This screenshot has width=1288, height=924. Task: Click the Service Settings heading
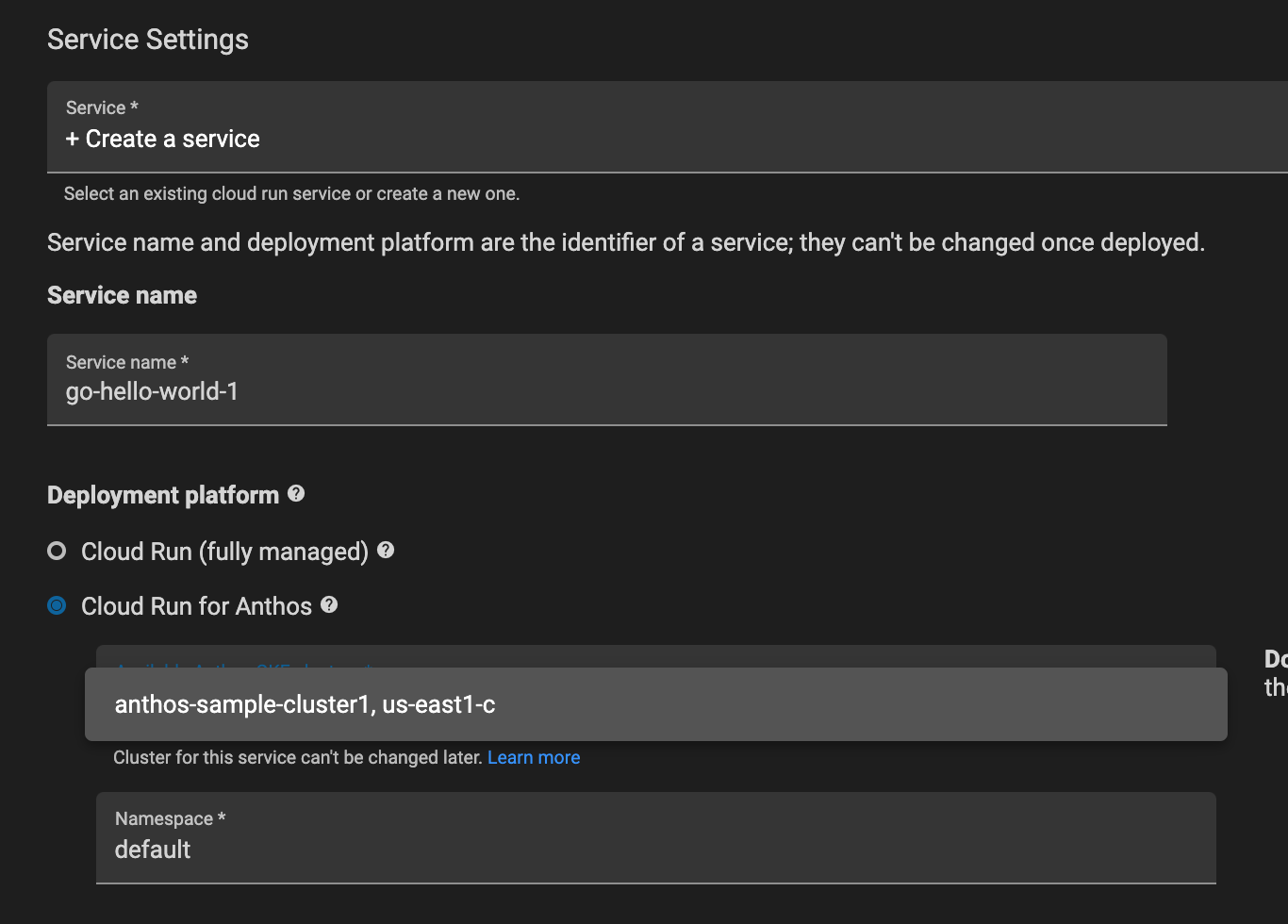pos(147,39)
